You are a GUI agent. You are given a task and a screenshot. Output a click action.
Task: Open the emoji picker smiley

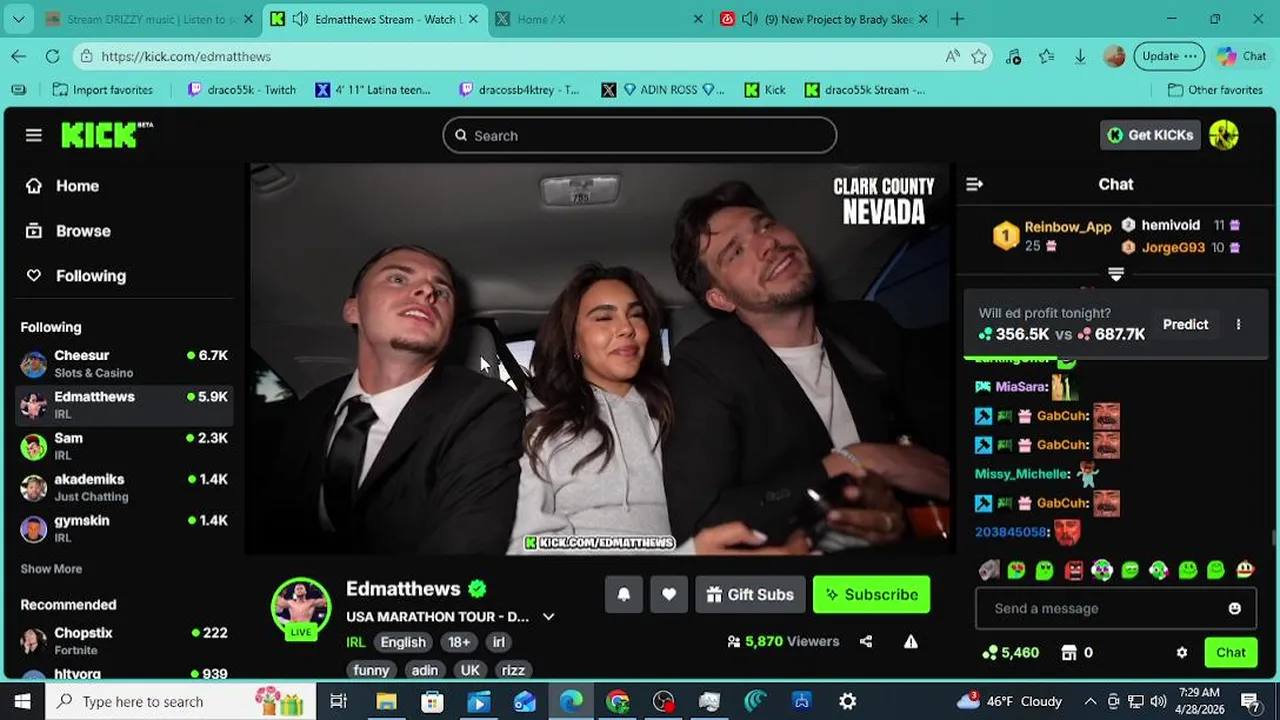1235,608
